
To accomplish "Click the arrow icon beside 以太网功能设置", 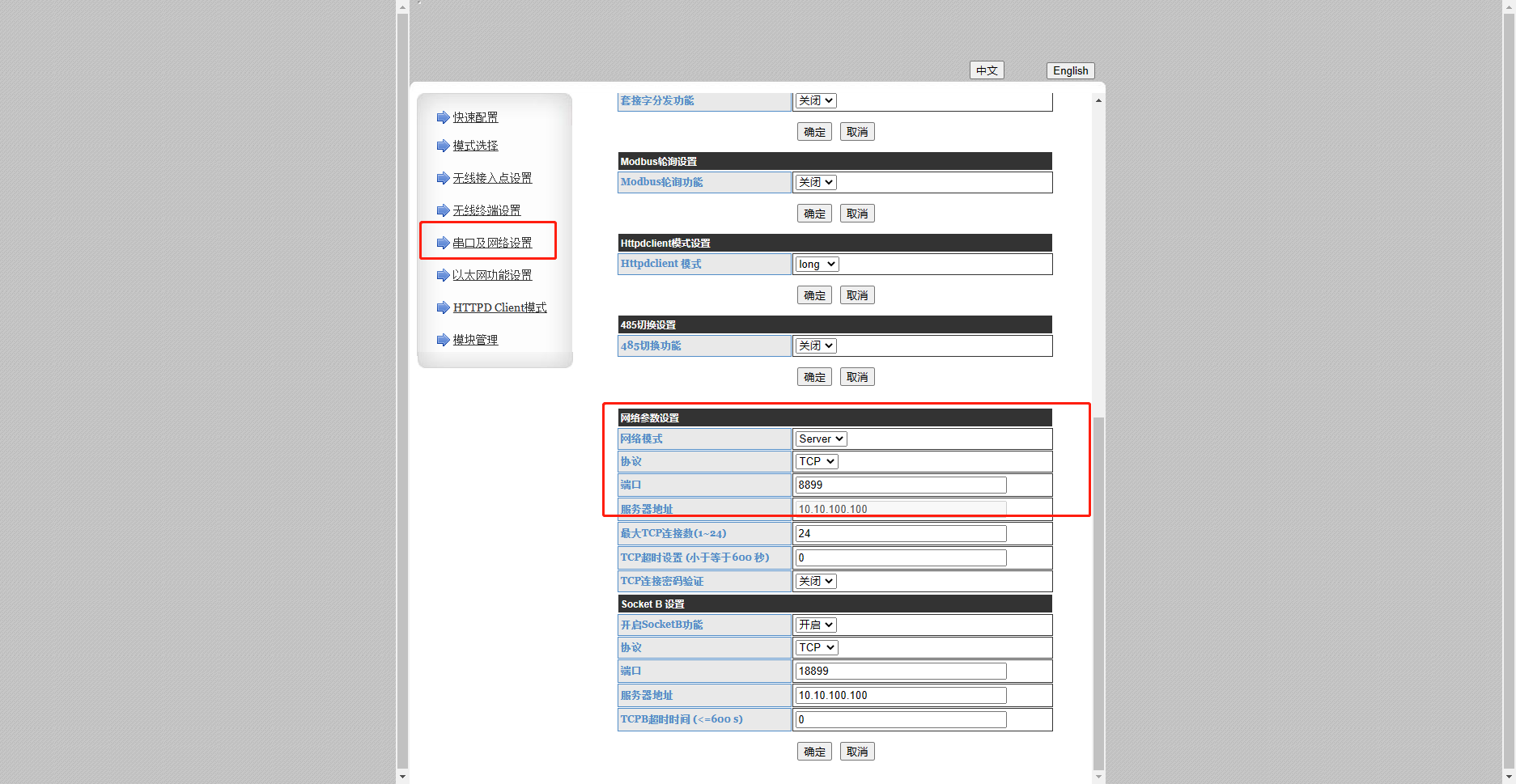I will coord(443,275).
